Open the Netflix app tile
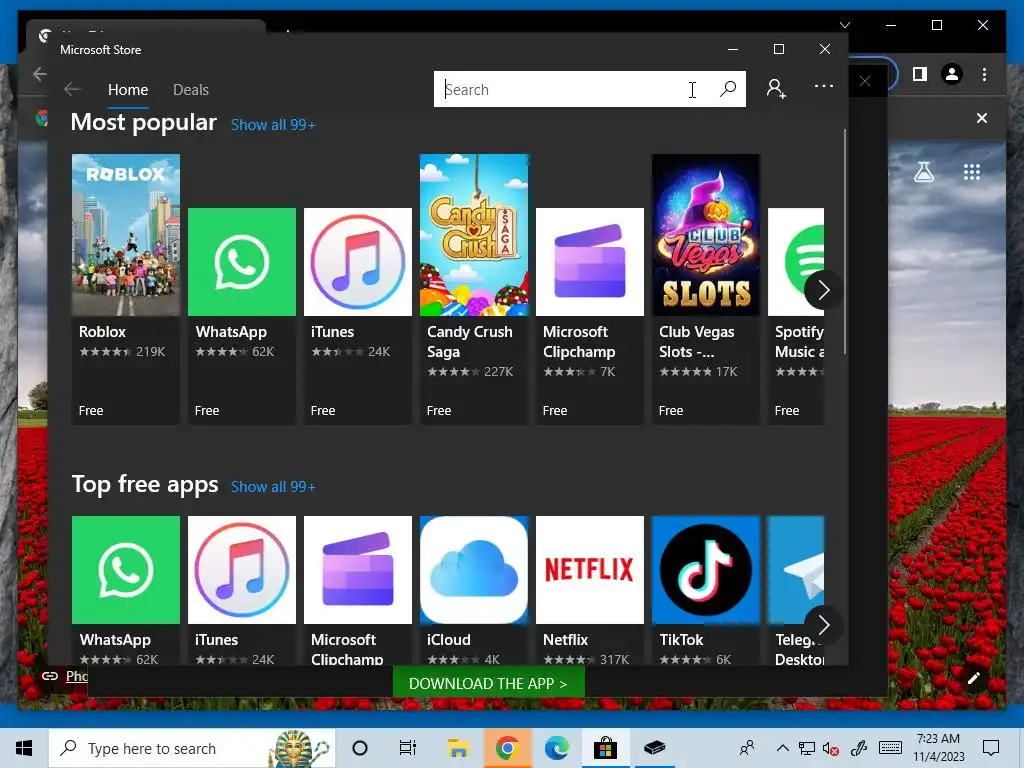 point(590,590)
